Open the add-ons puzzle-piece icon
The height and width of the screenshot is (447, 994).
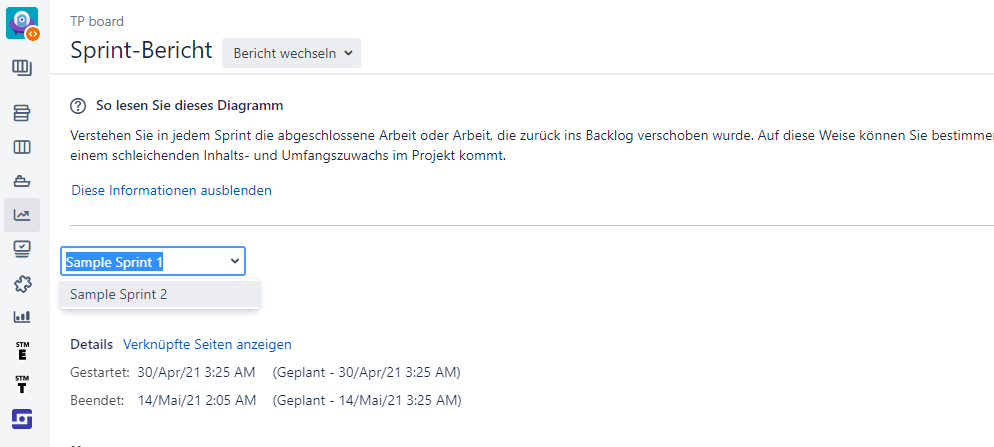[x=22, y=283]
